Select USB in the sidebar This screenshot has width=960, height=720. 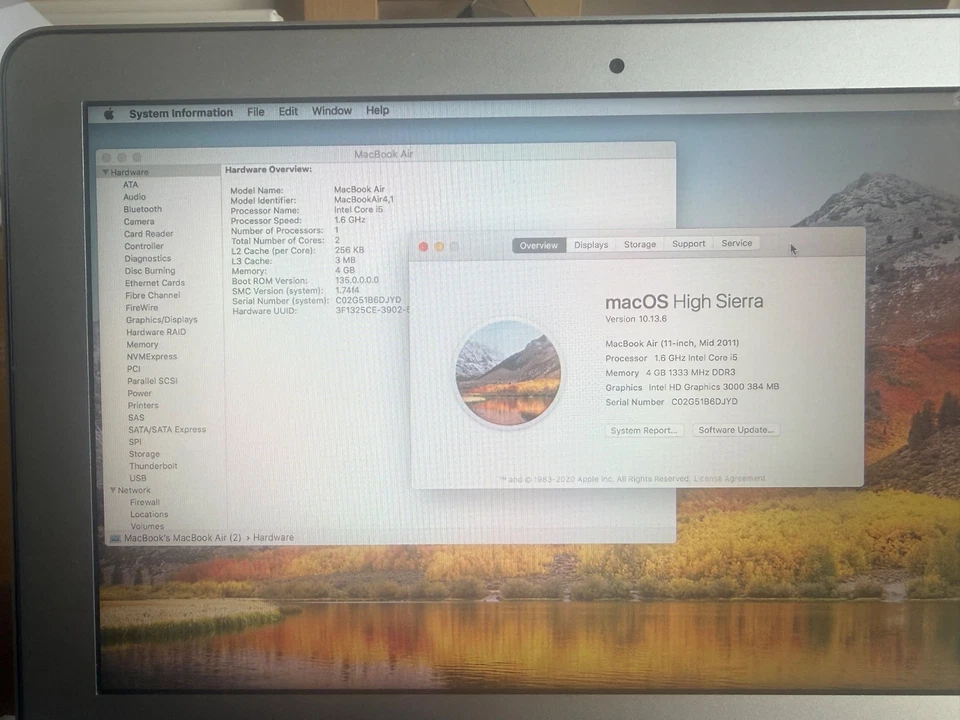point(138,478)
